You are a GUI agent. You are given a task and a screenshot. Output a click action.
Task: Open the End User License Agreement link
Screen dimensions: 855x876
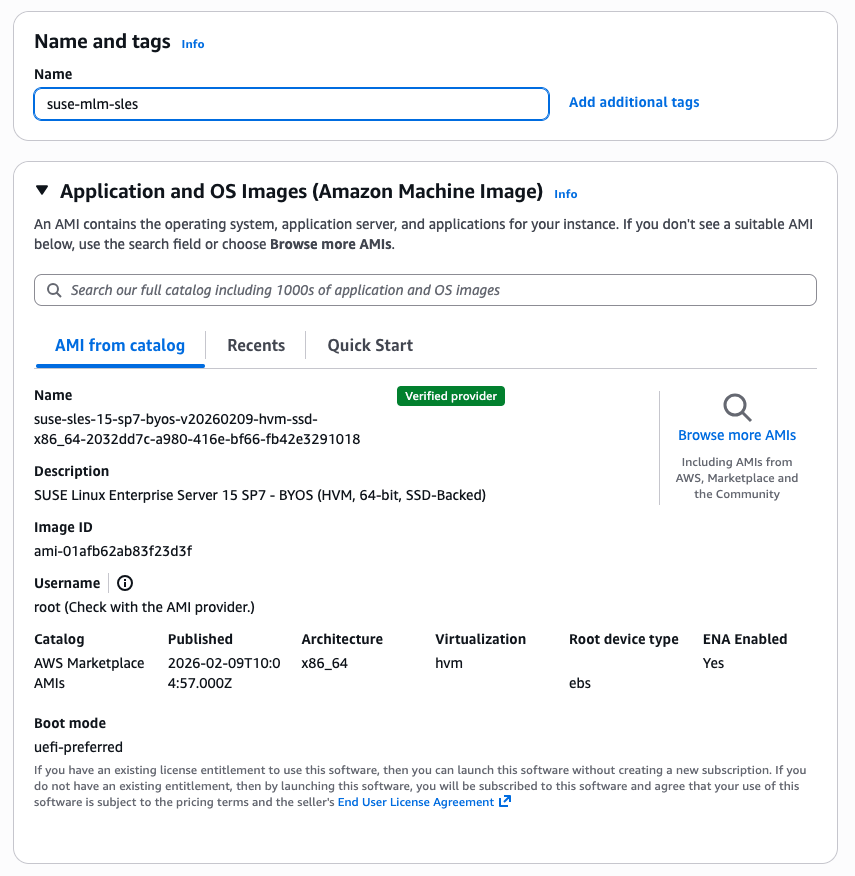[x=415, y=802]
